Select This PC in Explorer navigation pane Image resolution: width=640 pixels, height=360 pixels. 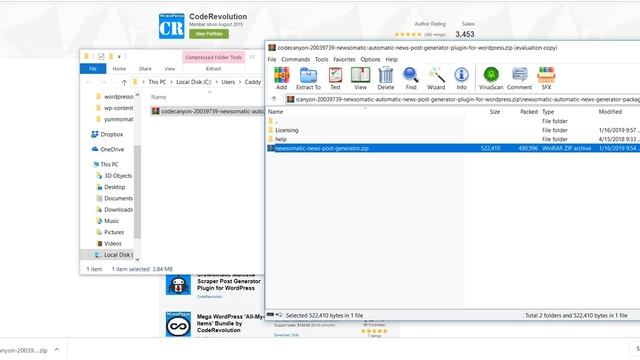(105, 164)
